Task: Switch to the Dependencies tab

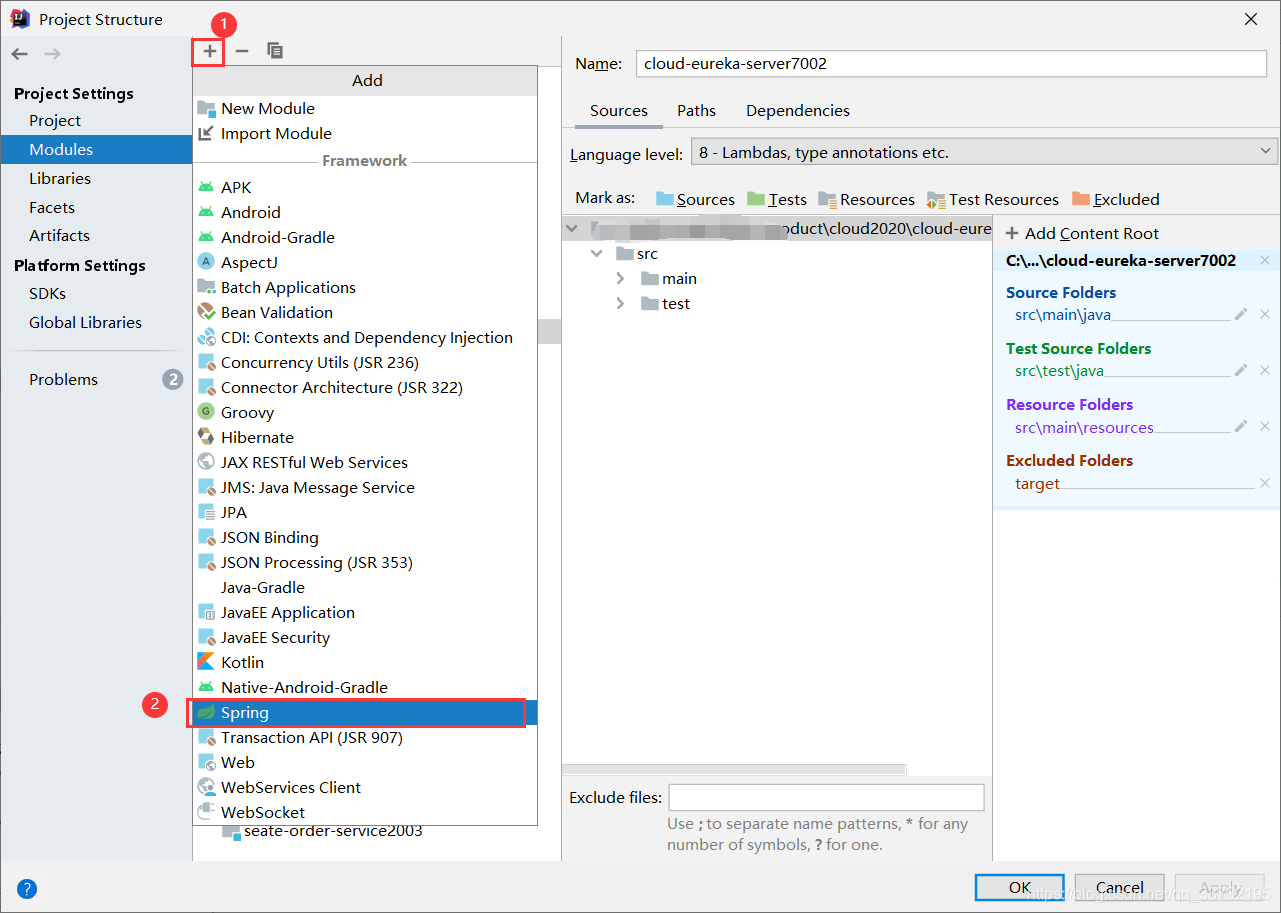Action: [798, 111]
